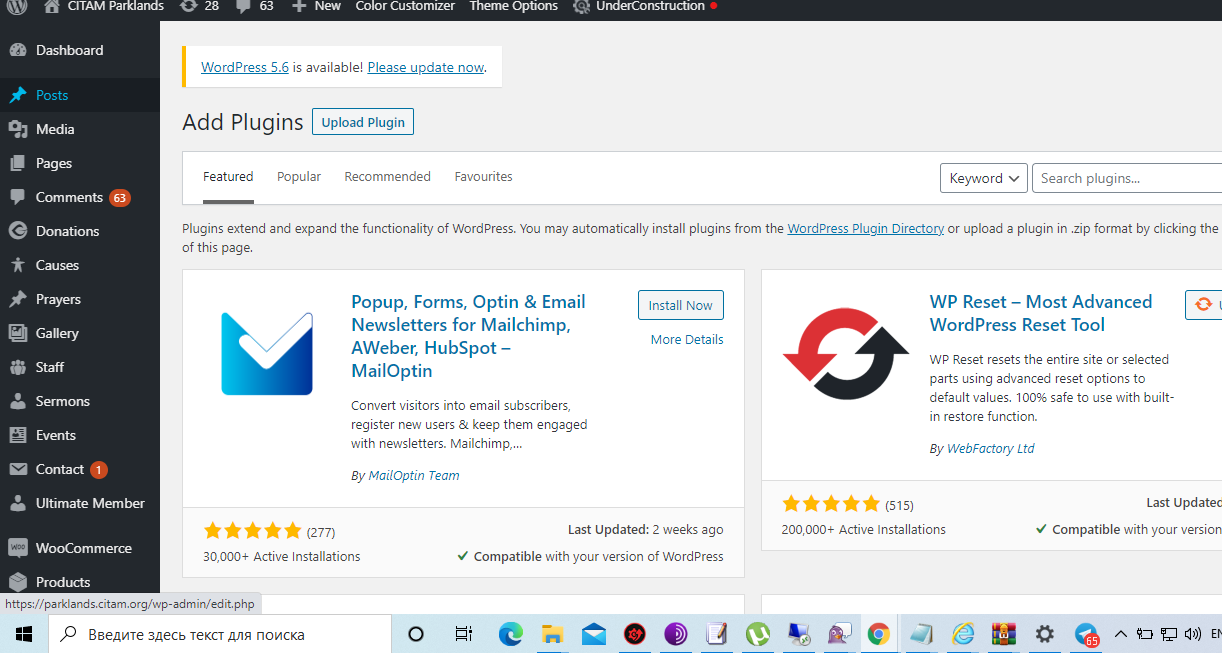Click the Prayers pin icon in sidebar

(17, 299)
